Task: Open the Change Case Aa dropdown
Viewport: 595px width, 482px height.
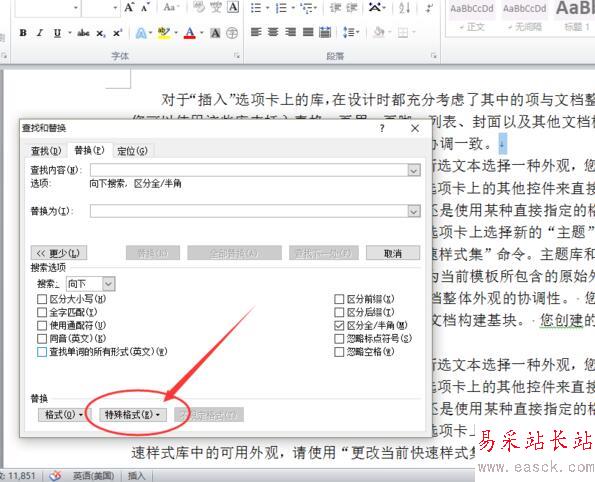Action: pos(171,7)
